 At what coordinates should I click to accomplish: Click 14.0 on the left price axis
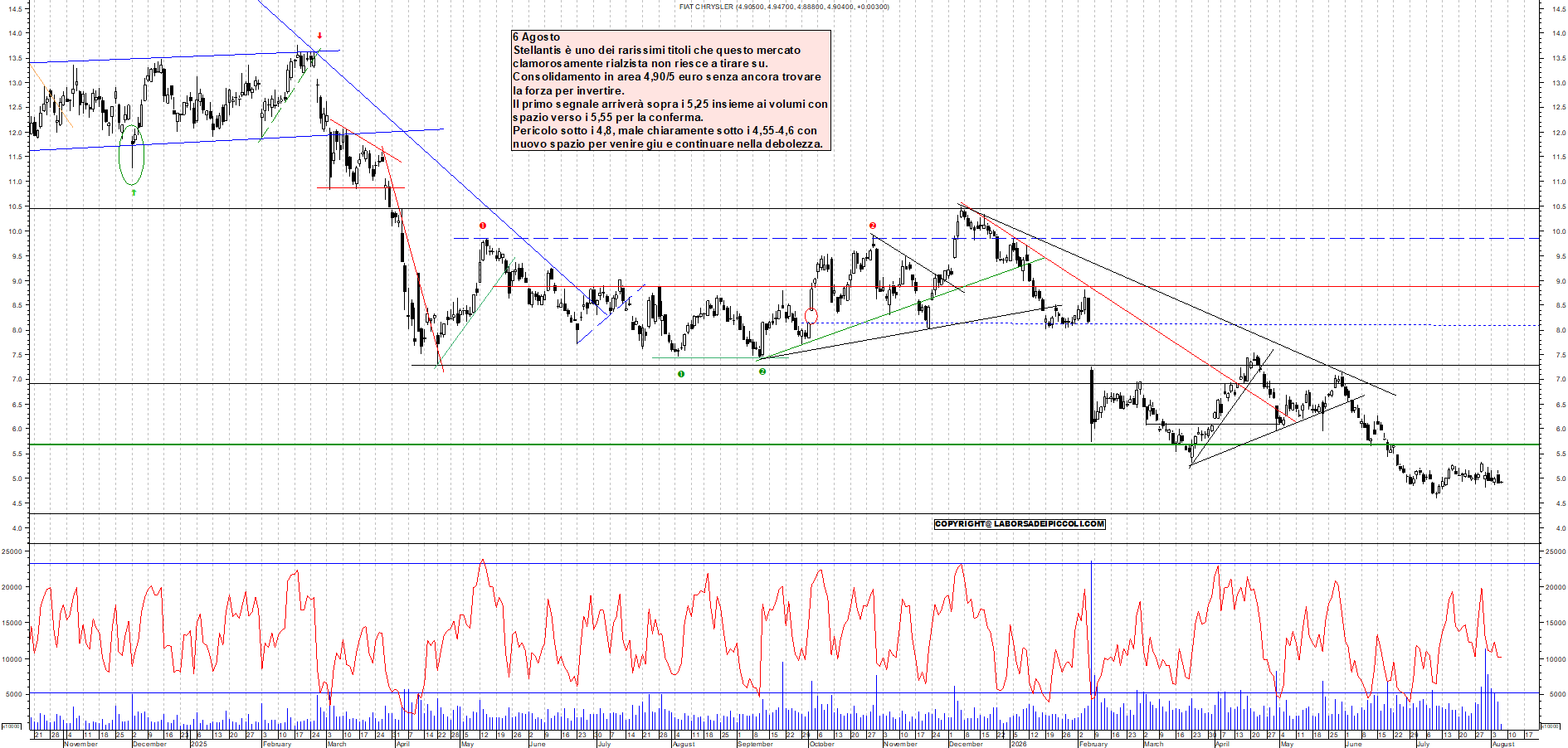15,34
